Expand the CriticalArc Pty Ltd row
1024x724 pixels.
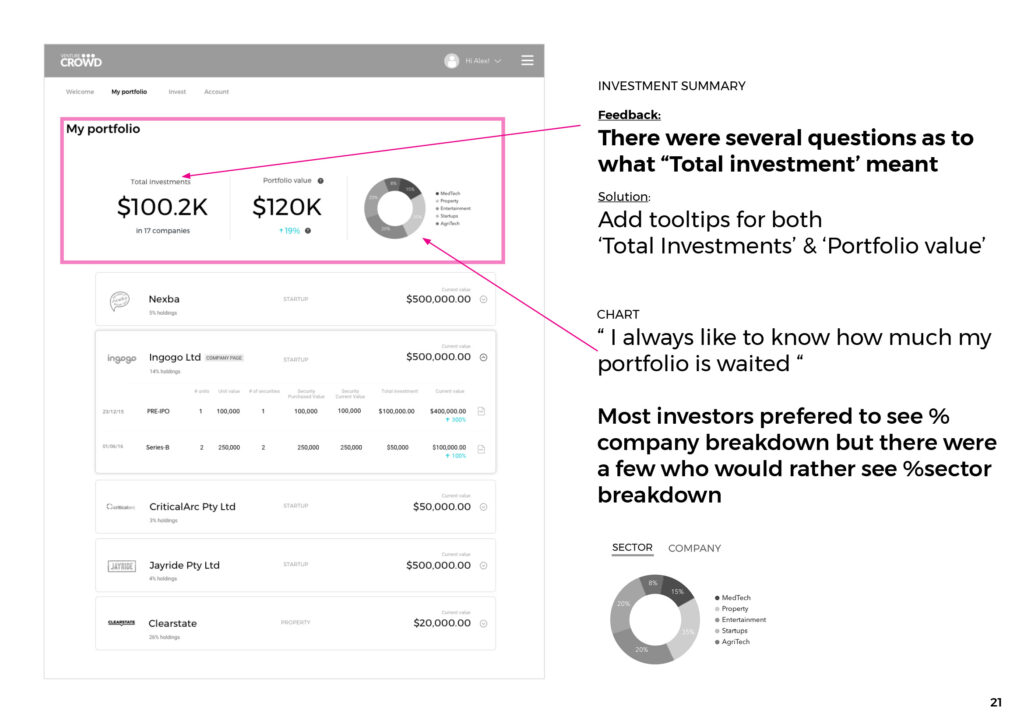pyautogui.click(x=483, y=507)
